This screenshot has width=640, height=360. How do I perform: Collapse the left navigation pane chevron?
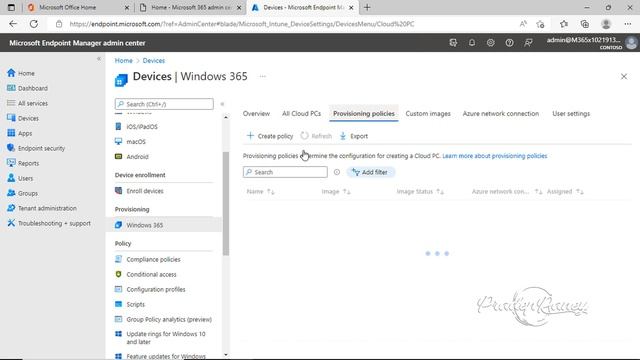(99, 59)
